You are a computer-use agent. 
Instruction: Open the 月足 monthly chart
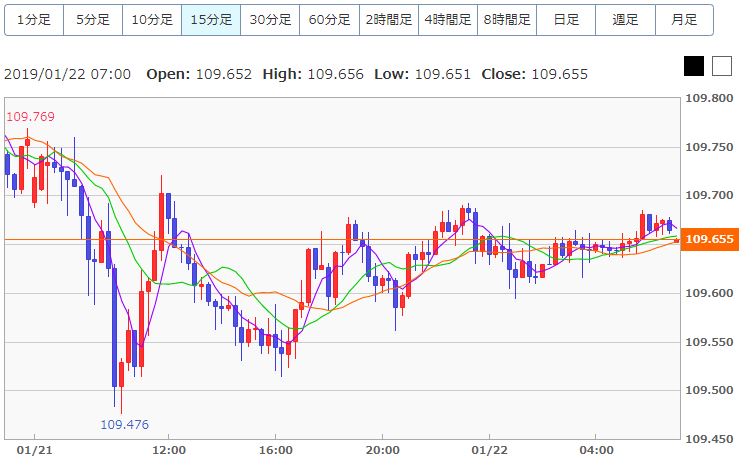(684, 20)
